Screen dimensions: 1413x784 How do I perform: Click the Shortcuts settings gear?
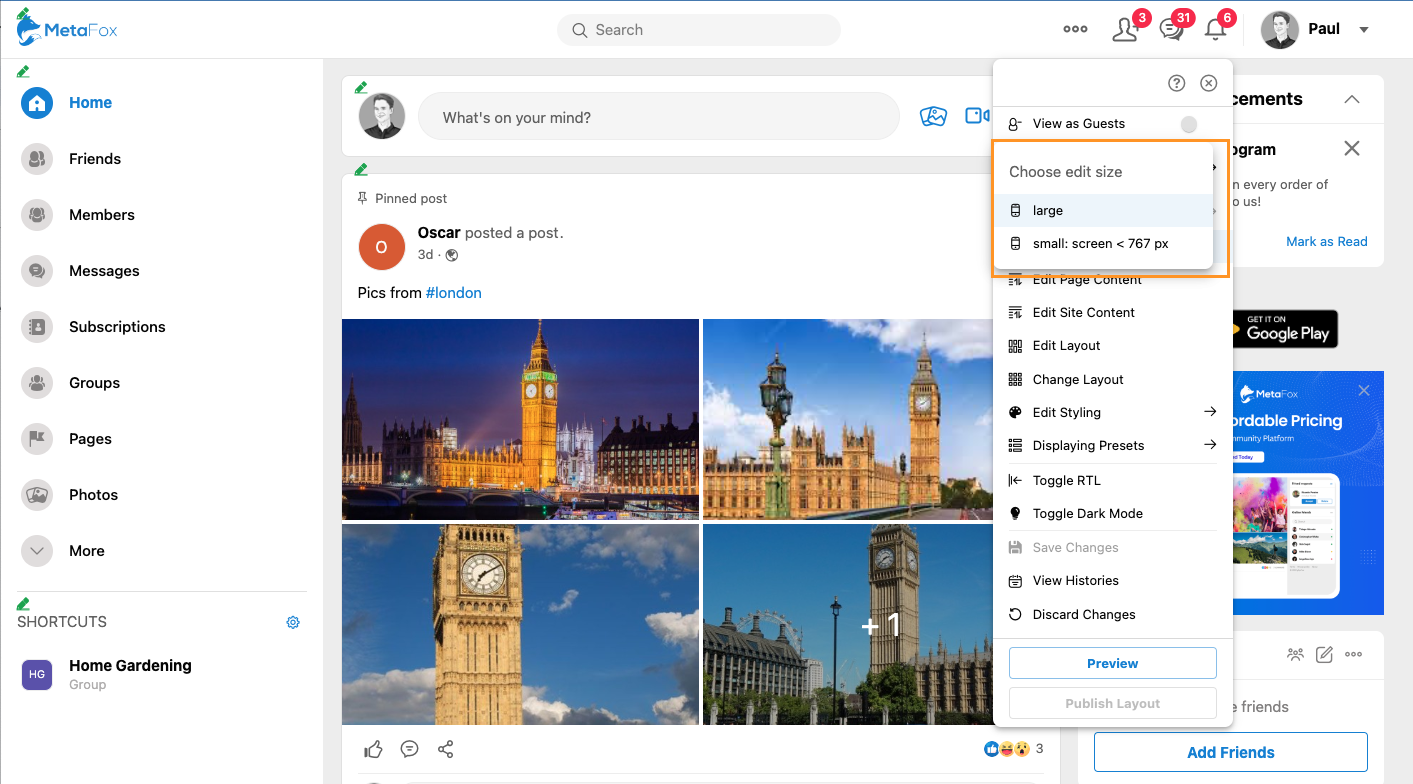293,622
